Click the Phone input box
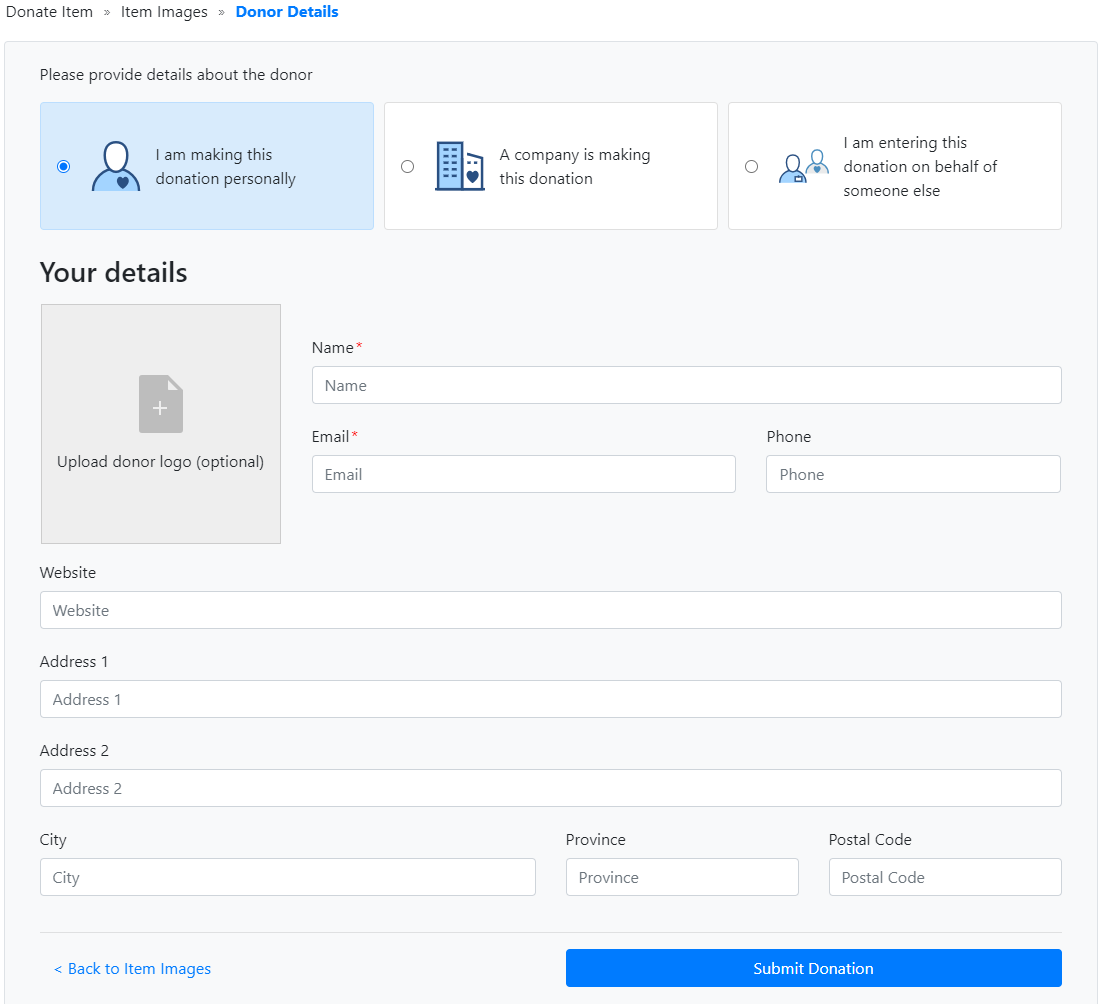Viewport: 1098px width, 1004px height. [912, 474]
